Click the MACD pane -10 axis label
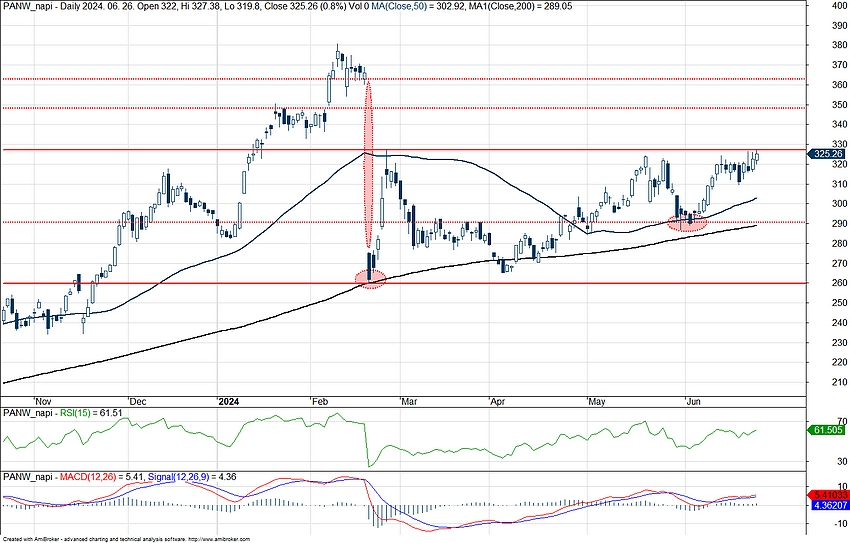 coord(840,524)
